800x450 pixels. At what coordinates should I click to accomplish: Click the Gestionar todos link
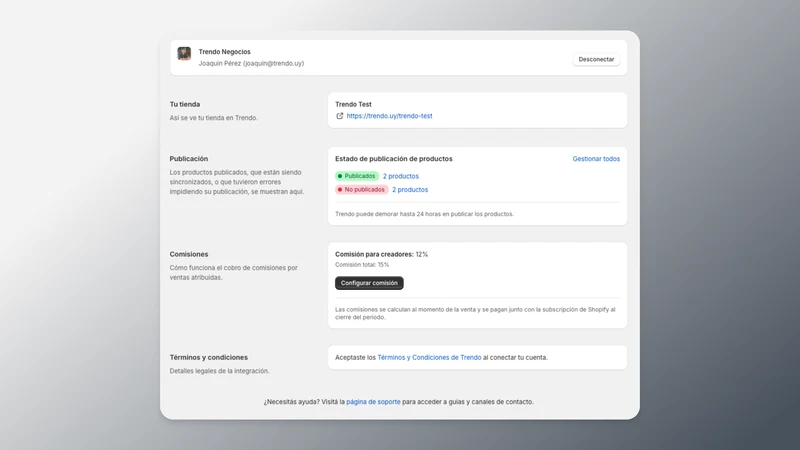tap(596, 159)
